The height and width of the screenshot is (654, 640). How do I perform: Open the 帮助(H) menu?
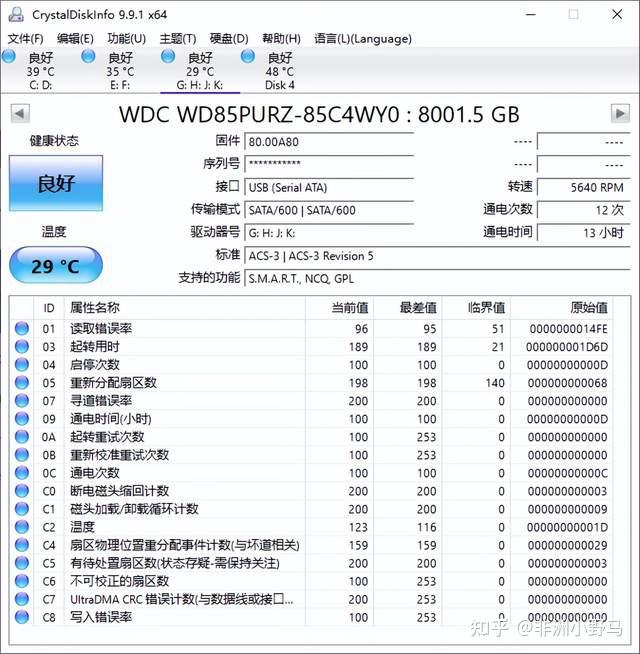[x=281, y=39]
